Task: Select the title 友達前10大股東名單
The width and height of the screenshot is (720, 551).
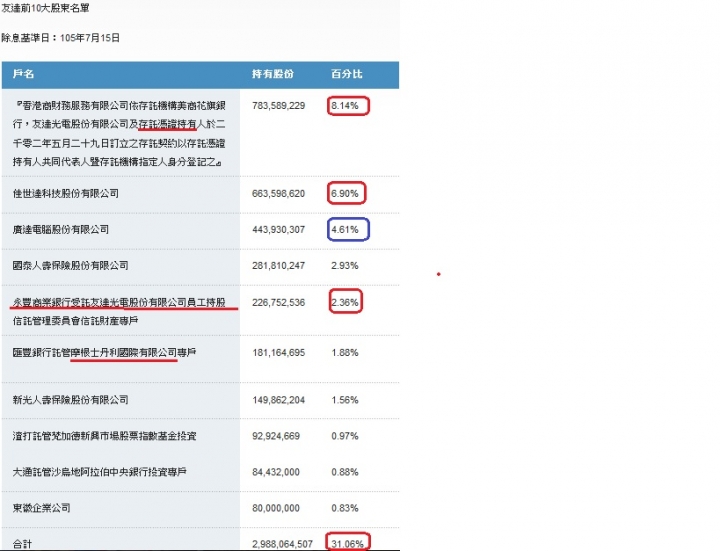Action: (x=45, y=8)
